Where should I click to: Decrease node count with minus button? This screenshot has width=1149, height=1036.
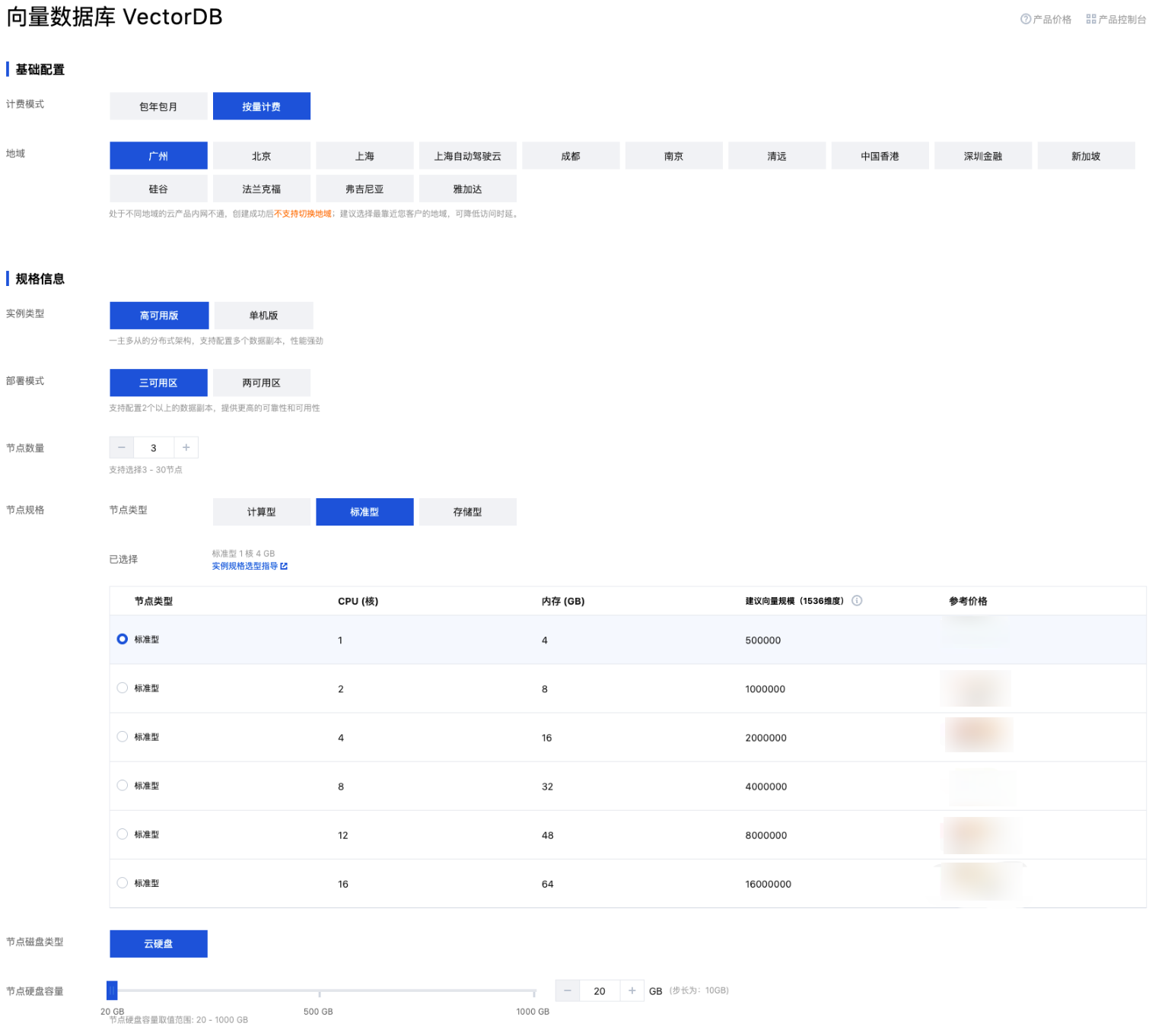pos(122,448)
